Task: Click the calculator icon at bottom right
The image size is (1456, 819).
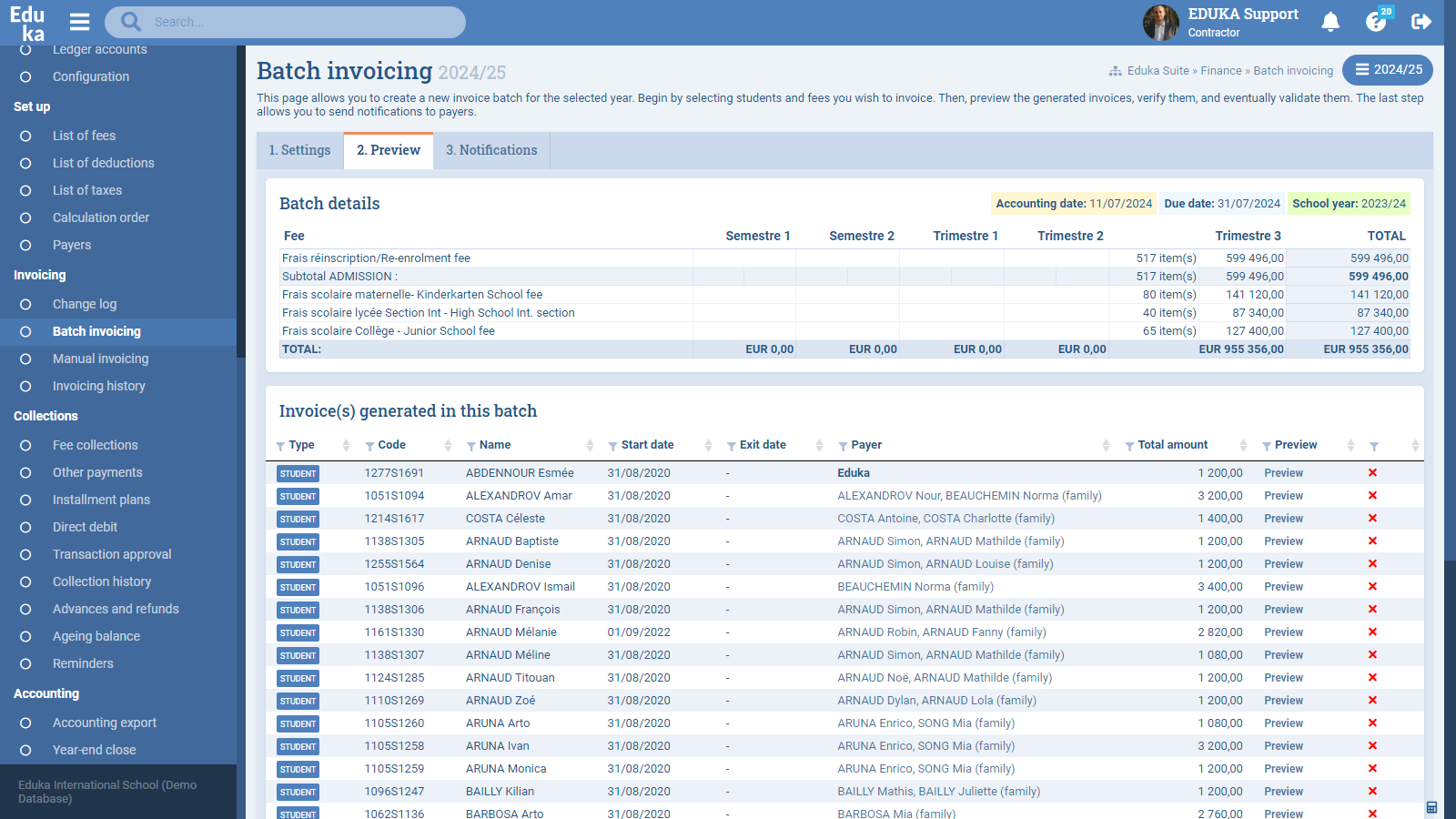Action: click(1431, 807)
